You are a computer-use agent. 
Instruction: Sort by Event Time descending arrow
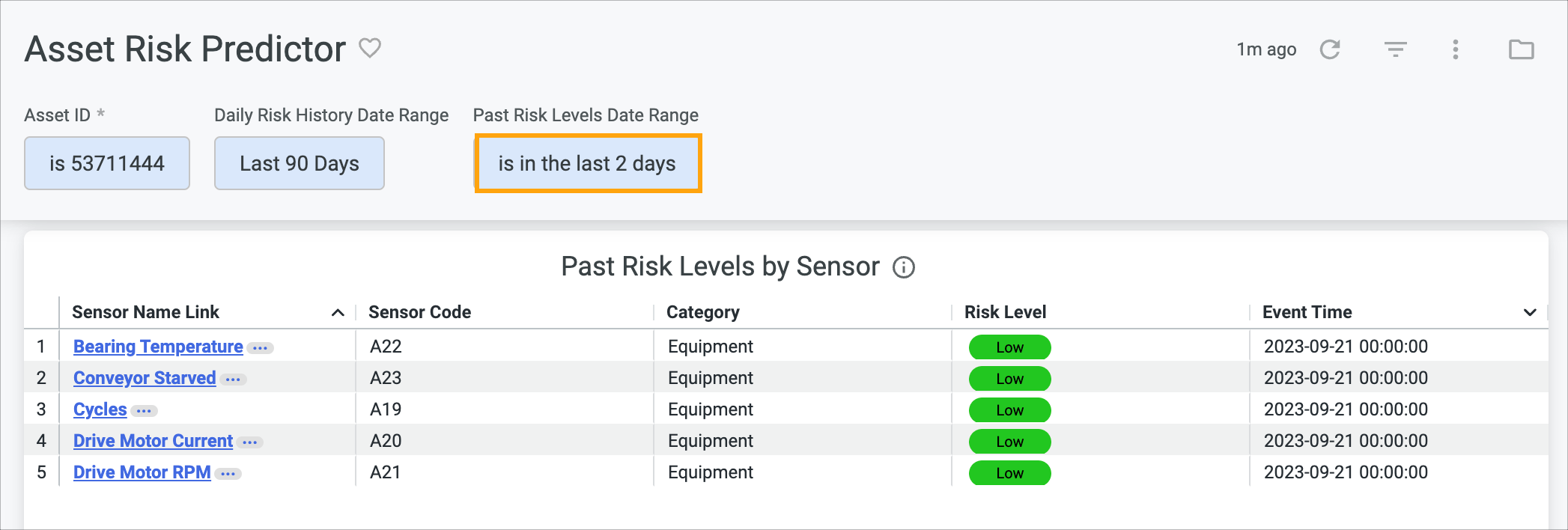[x=1530, y=313]
